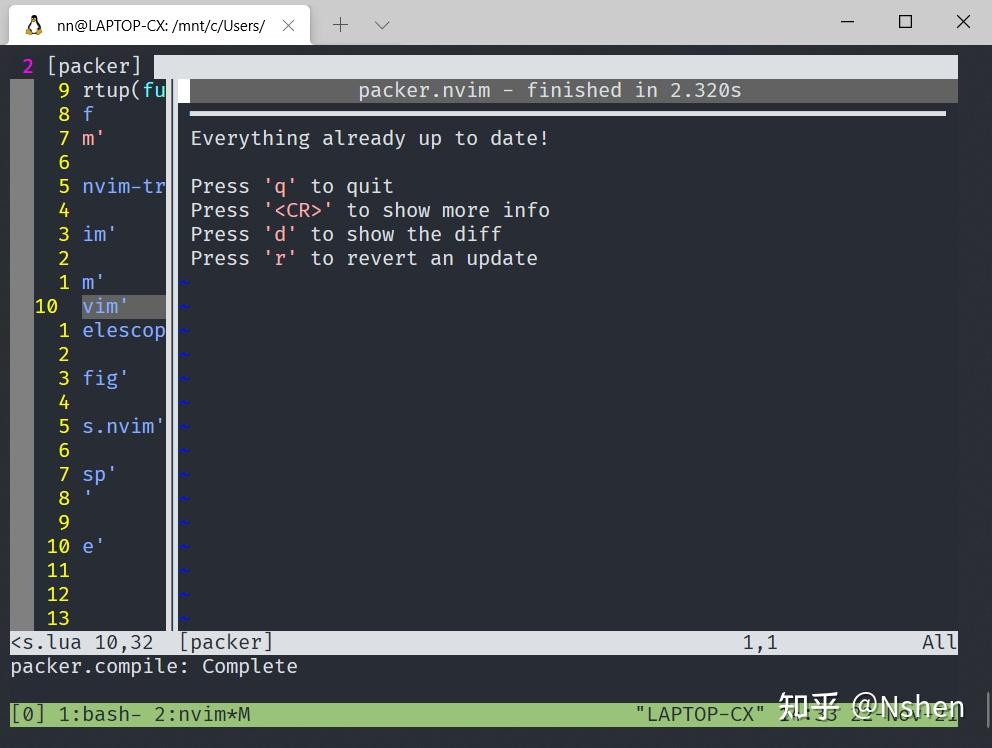Click the tmux session indicator [0]
Screen dimensions: 992x748
(27, 714)
